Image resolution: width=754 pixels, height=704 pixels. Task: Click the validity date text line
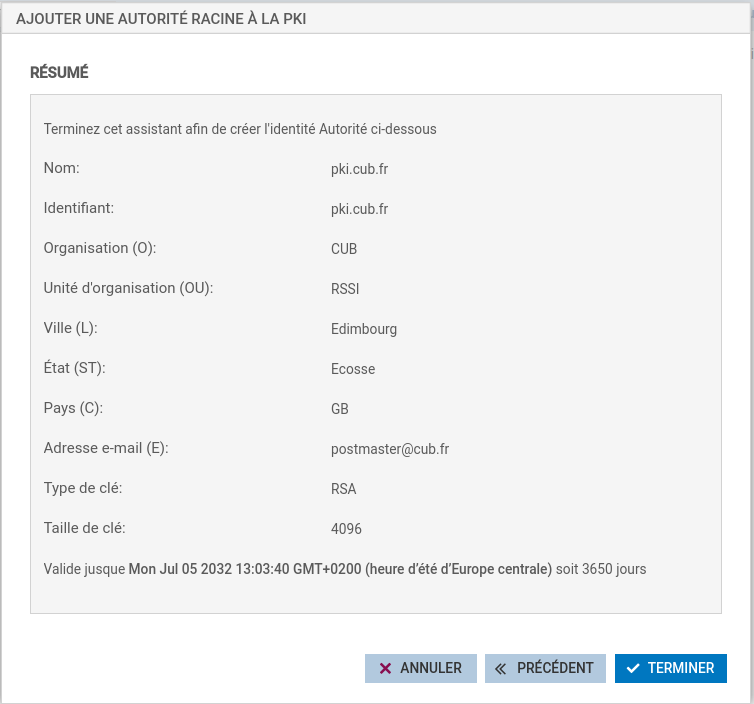[345, 569]
